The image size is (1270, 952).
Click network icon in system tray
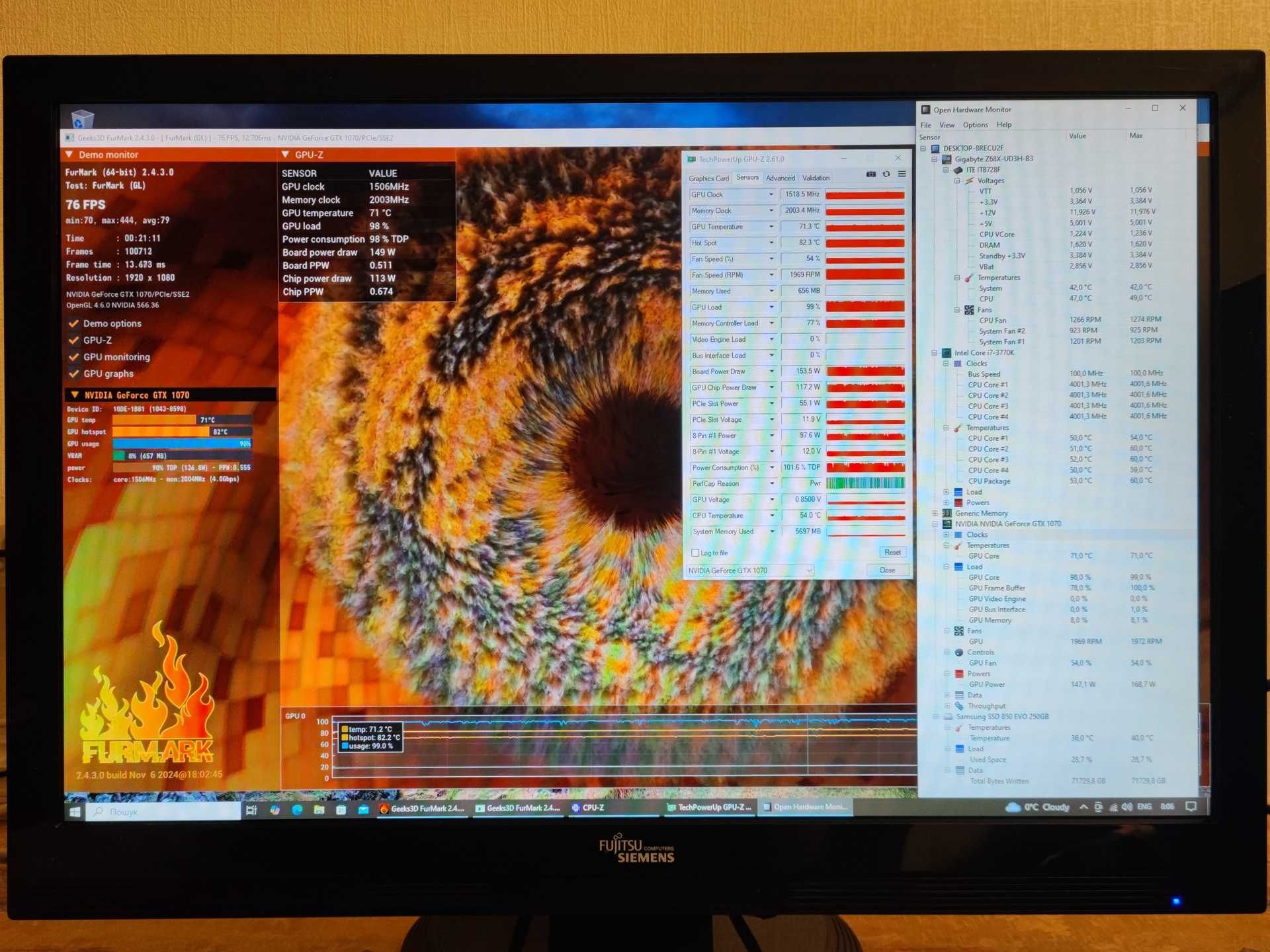pos(1113,807)
